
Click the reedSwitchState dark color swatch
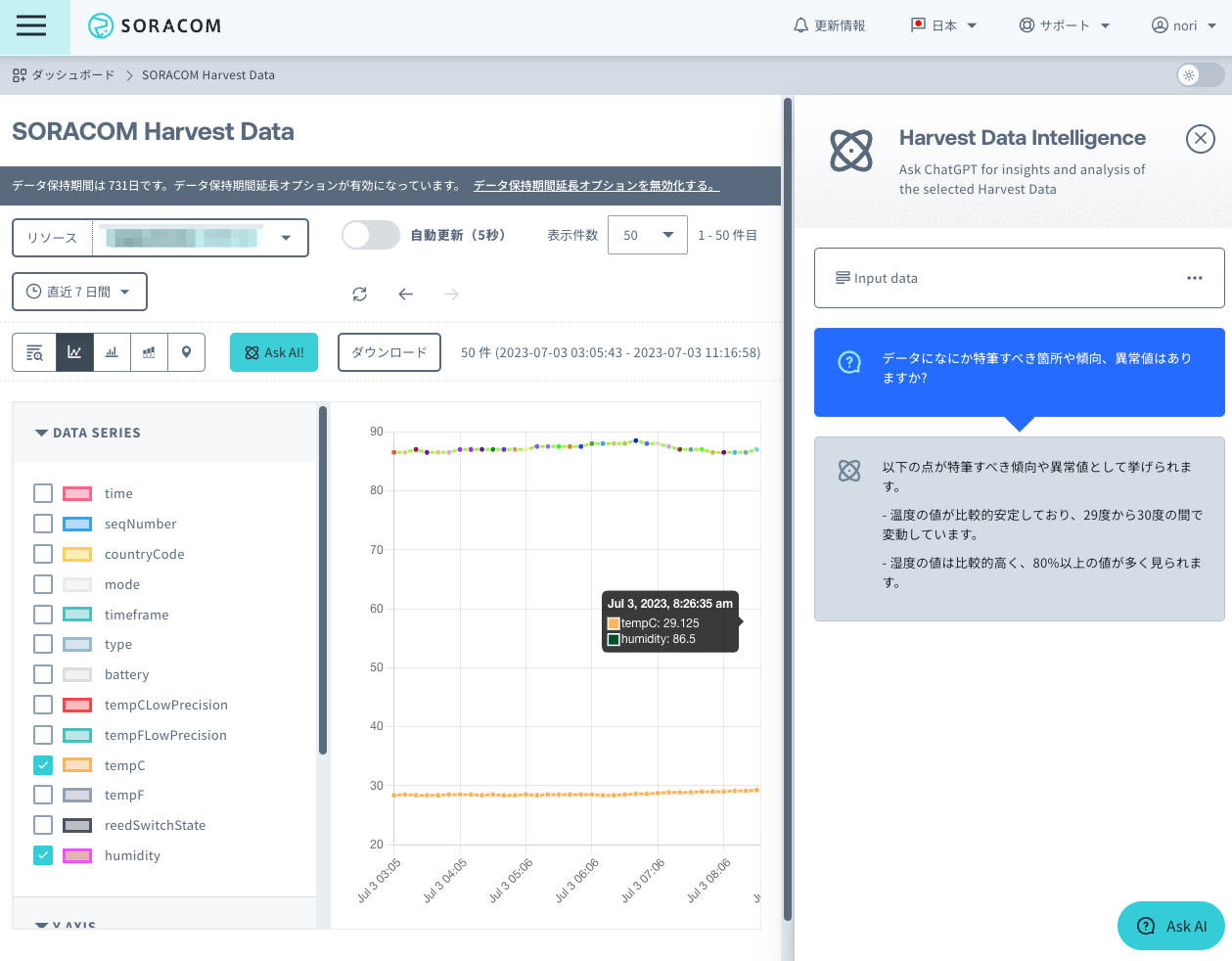(77, 825)
